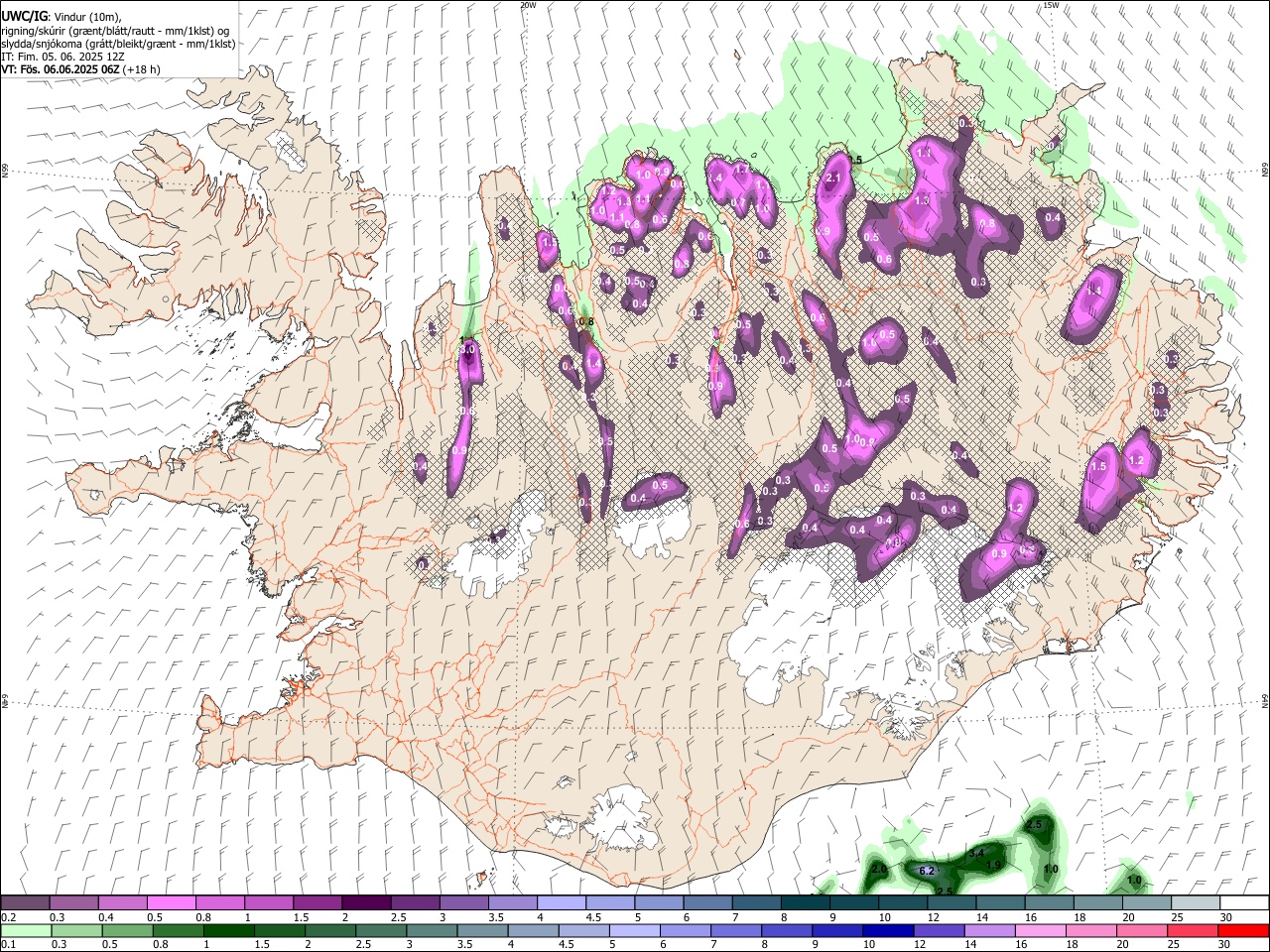Click the 0.3 snow legend swatch in the top row
The image size is (1270, 952).
(74, 903)
